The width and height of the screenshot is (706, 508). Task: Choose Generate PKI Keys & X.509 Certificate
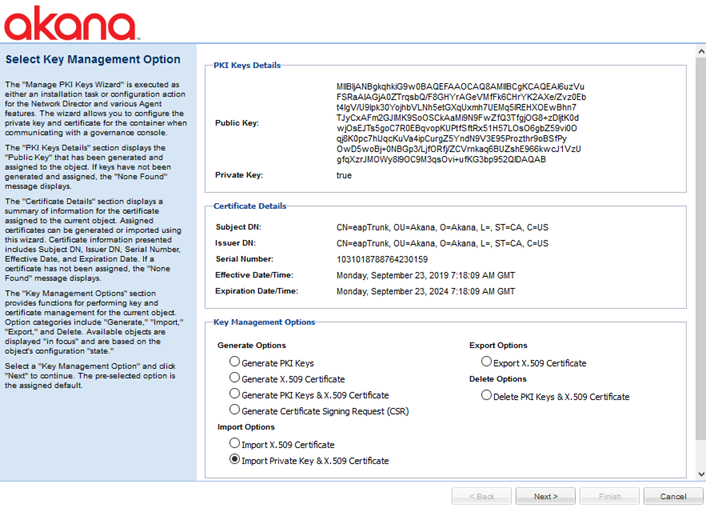[x=235, y=394]
